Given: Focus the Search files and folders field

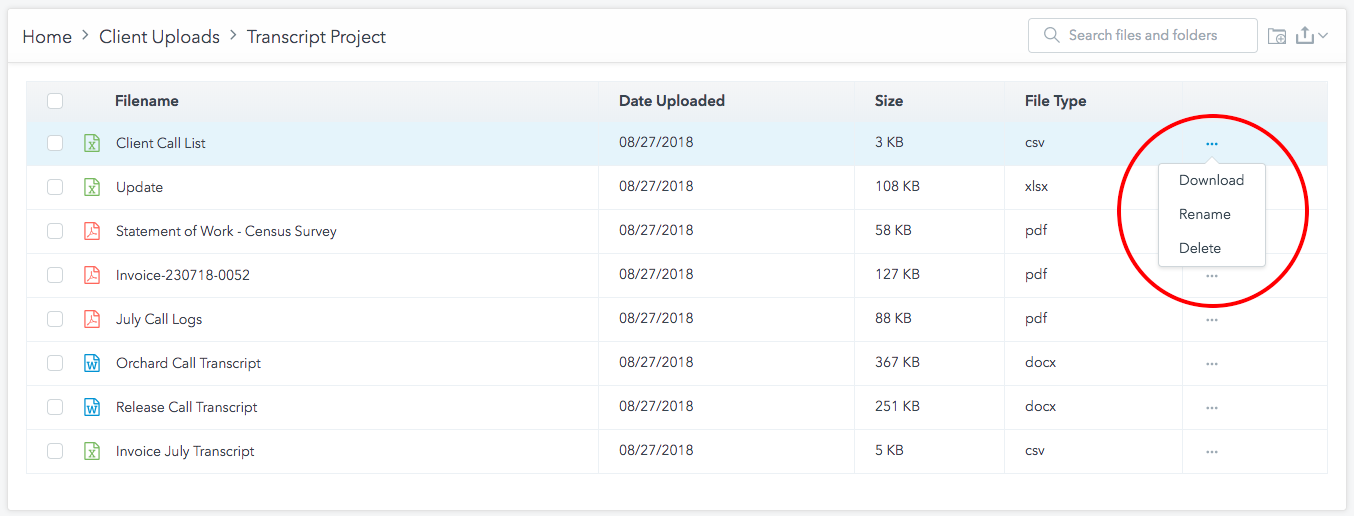Looking at the screenshot, I should point(1142,35).
